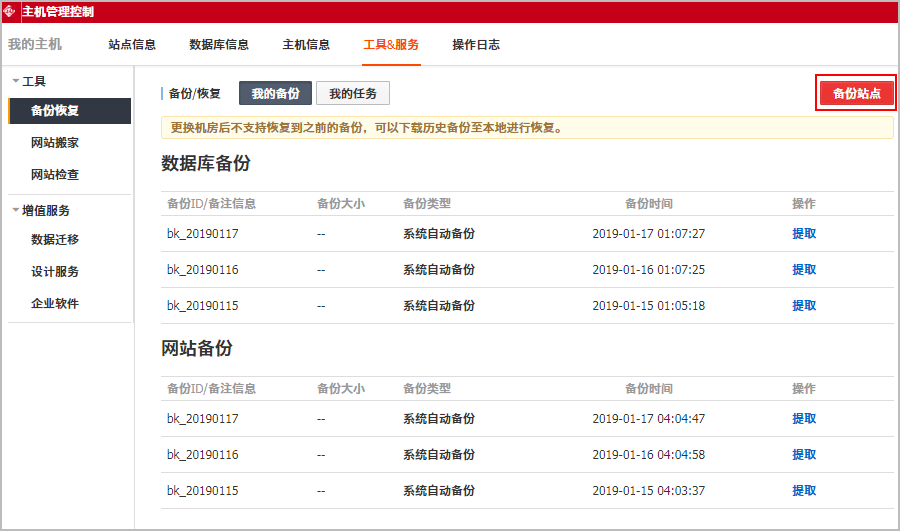This screenshot has width=900, height=531.
Task: Switch to 我的任务 view
Action: coord(353,93)
